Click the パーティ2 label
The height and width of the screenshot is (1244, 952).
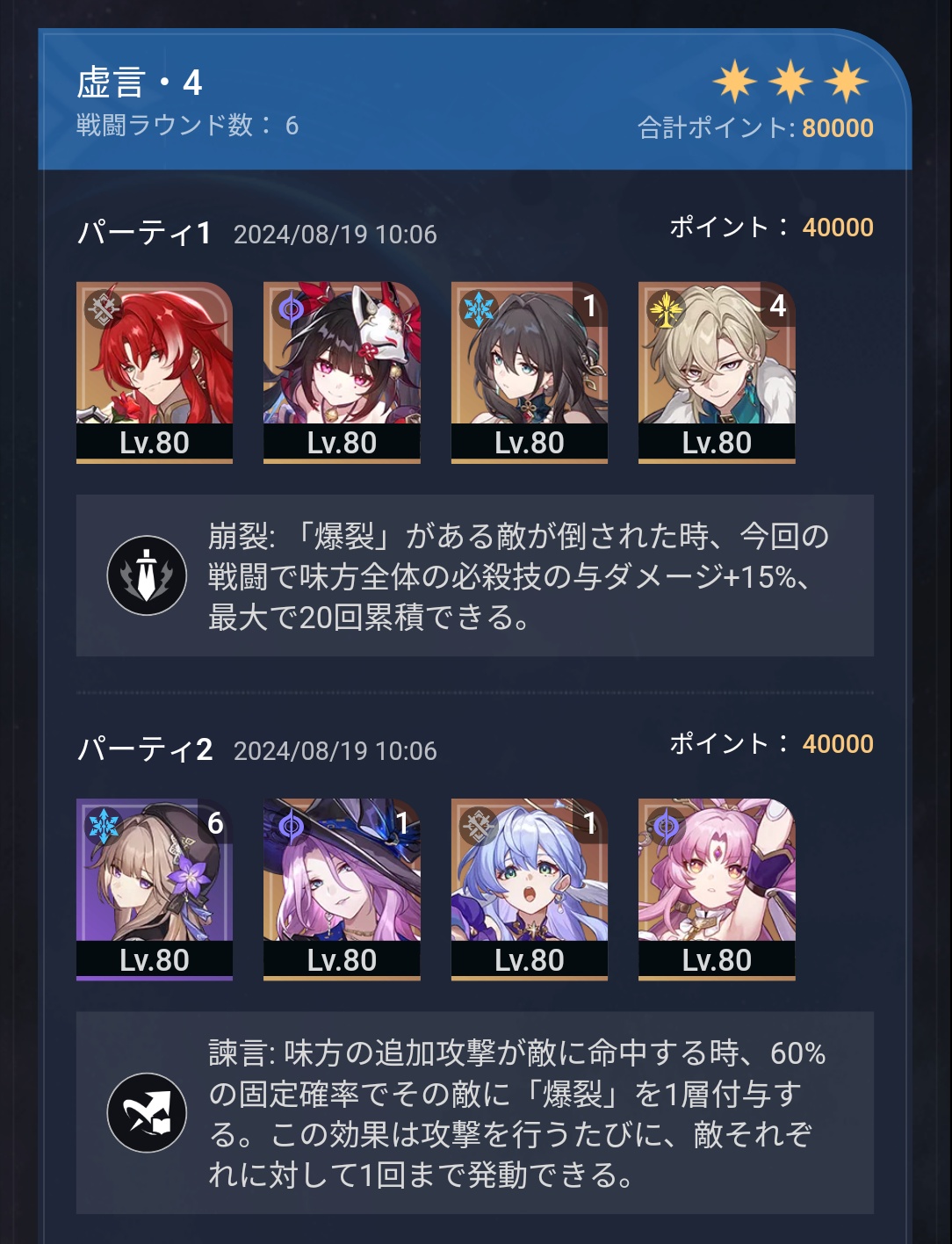[145, 749]
